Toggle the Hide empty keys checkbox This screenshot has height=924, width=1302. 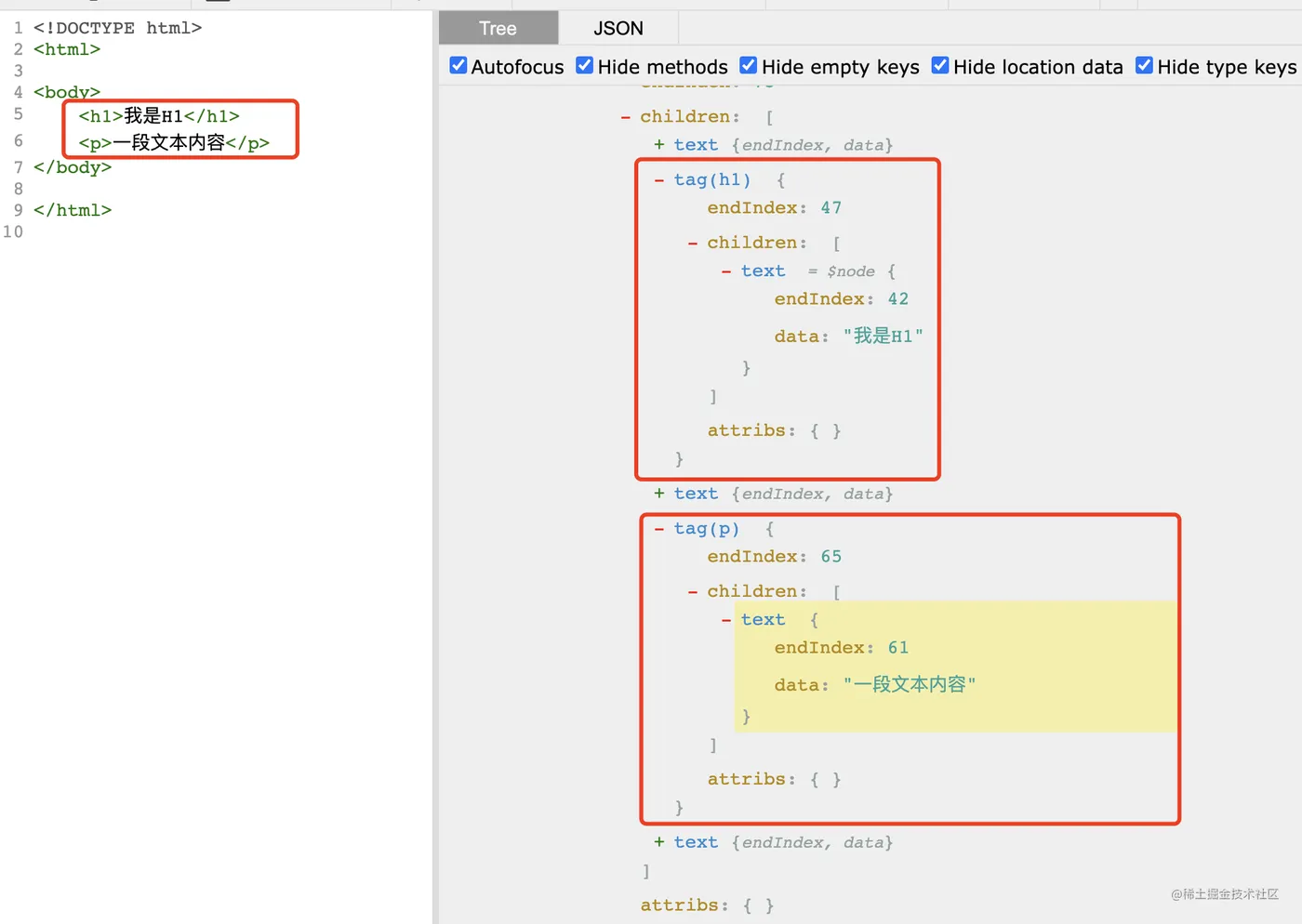click(749, 65)
